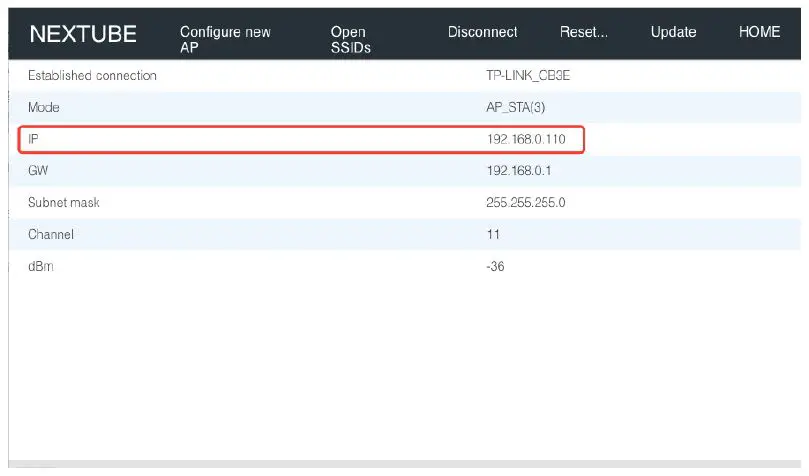Select channel value 11
This screenshot has width=809, height=476.
pos(493,235)
